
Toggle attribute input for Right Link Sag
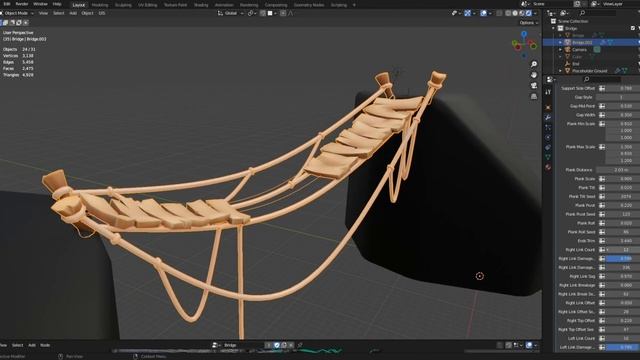(602, 276)
